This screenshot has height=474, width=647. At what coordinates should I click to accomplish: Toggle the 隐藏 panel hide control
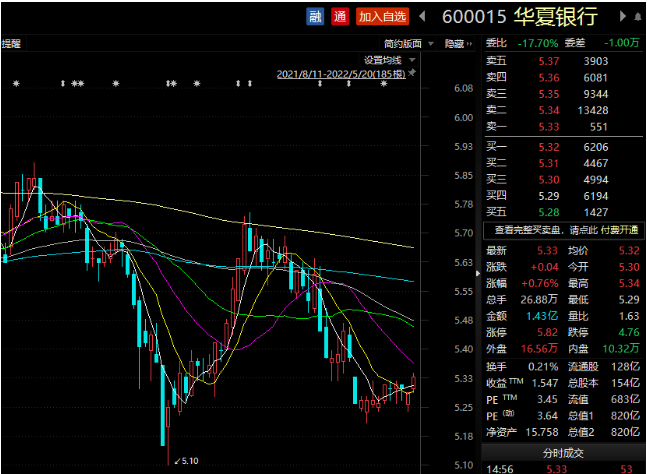point(456,44)
